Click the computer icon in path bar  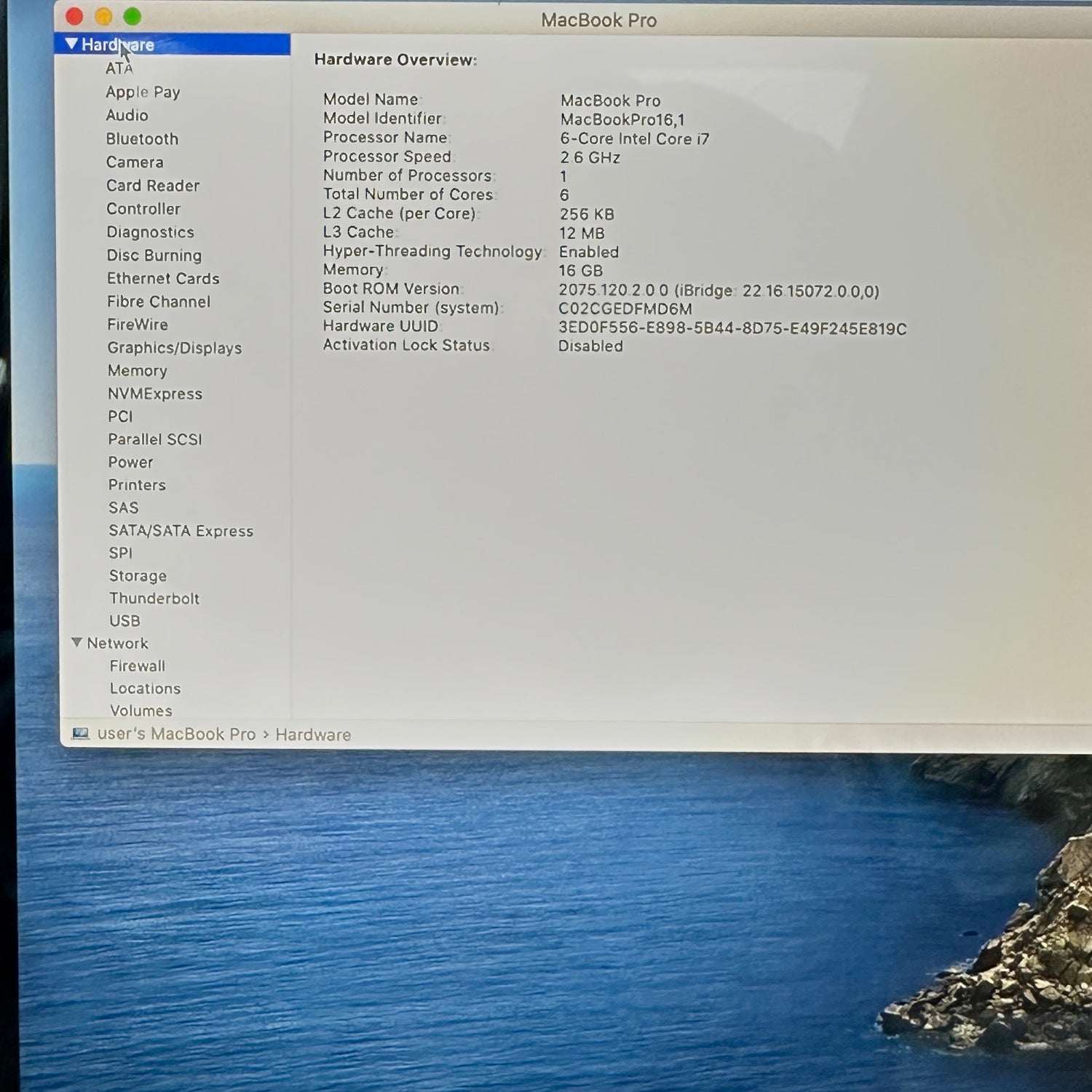tap(80, 733)
